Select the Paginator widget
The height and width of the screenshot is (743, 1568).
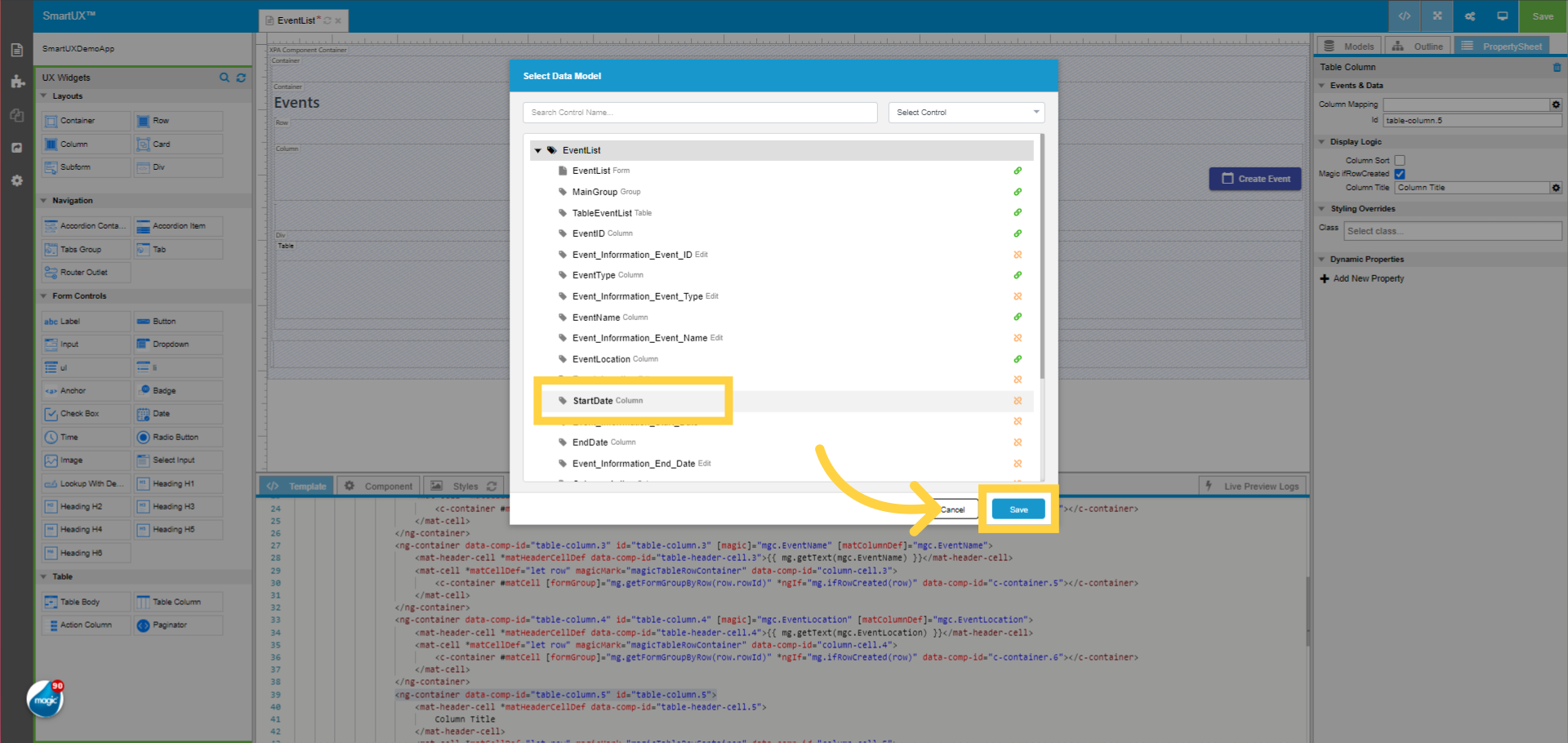pyautogui.click(x=178, y=625)
